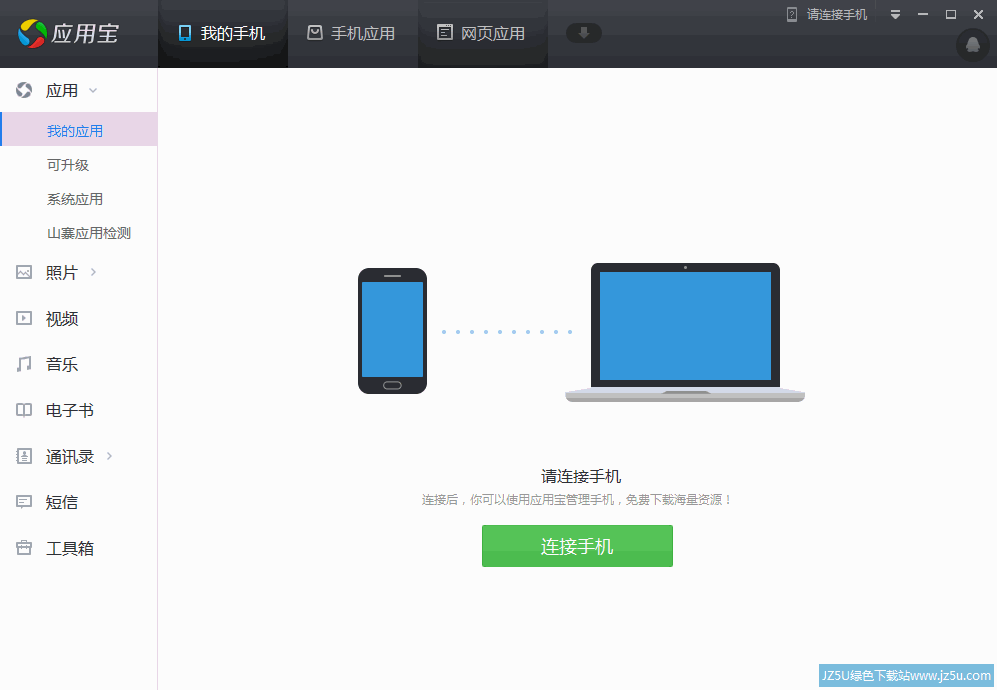997x690 pixels.
Task: Open the 通讯录 sidebar entry
Action: (69, 457)
